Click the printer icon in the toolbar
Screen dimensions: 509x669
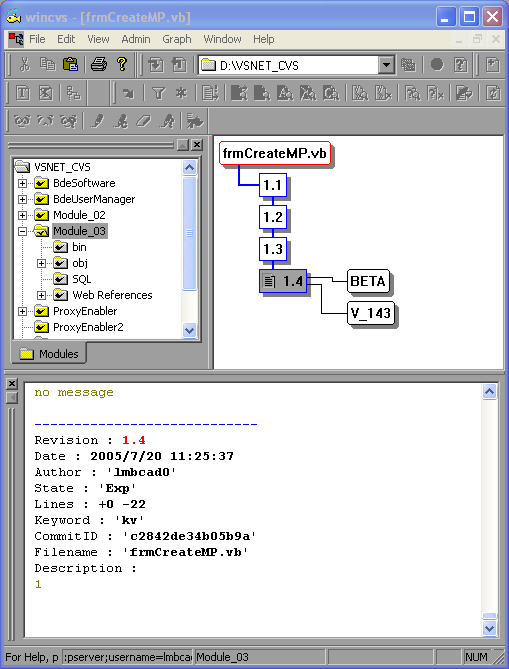pyautogui.click(x=99, y=65)
